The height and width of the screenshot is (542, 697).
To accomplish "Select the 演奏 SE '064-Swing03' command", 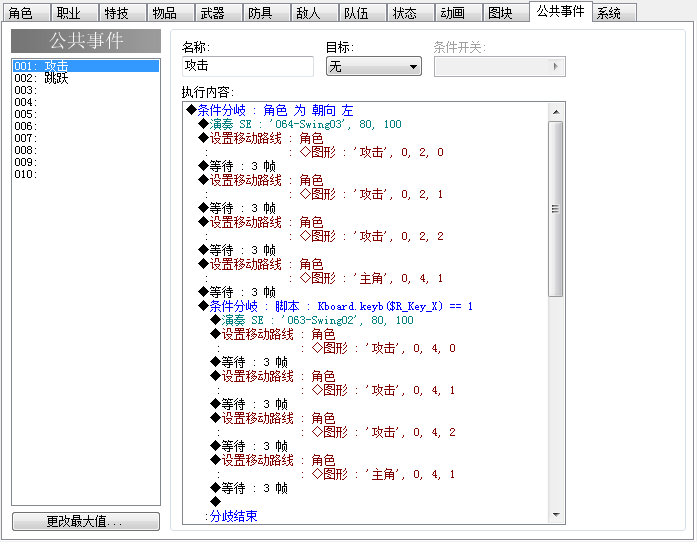I will (x=300, y=124).
